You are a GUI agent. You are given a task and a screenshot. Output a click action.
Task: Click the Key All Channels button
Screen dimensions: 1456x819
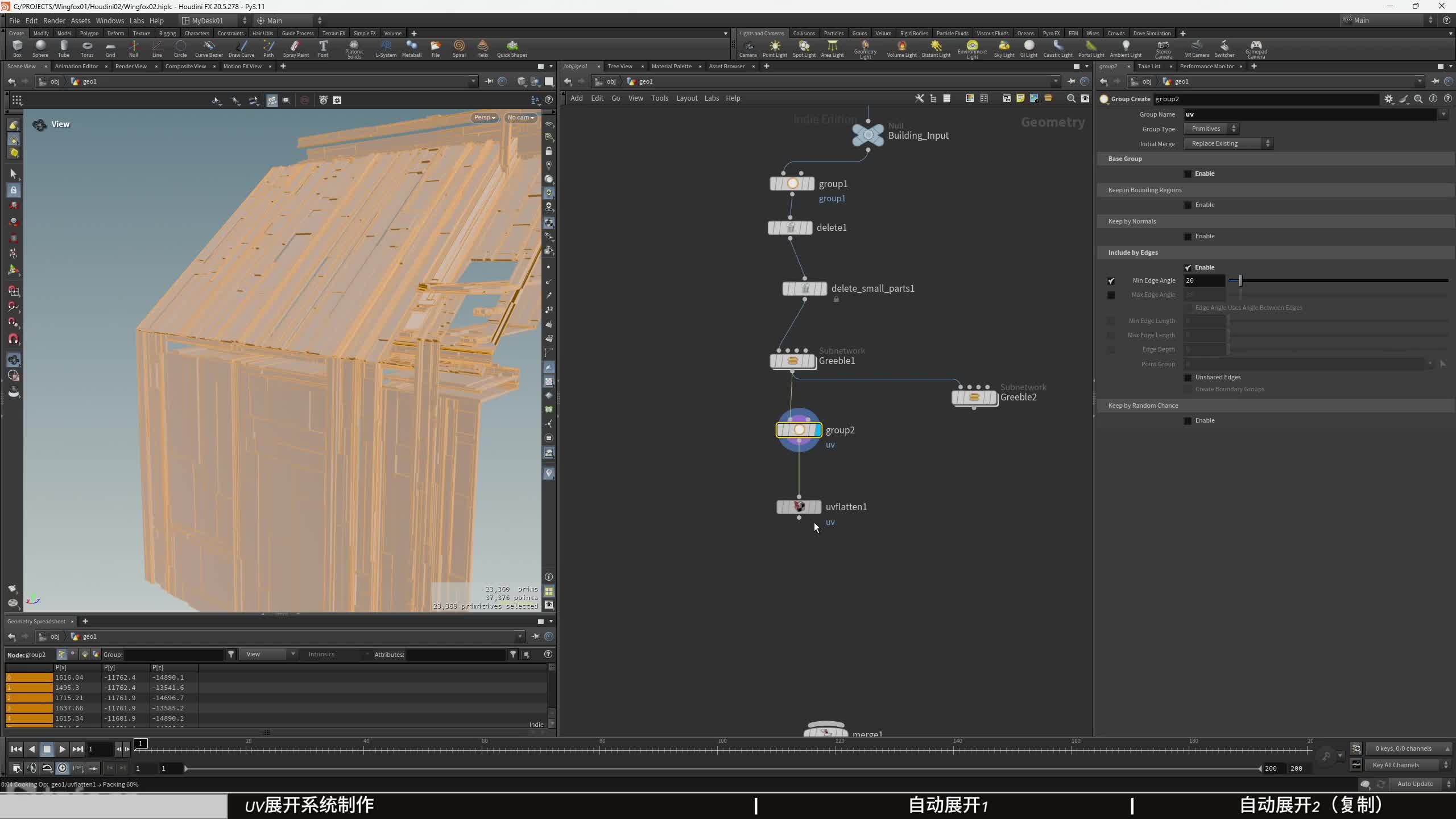[x=1396, y=765]
